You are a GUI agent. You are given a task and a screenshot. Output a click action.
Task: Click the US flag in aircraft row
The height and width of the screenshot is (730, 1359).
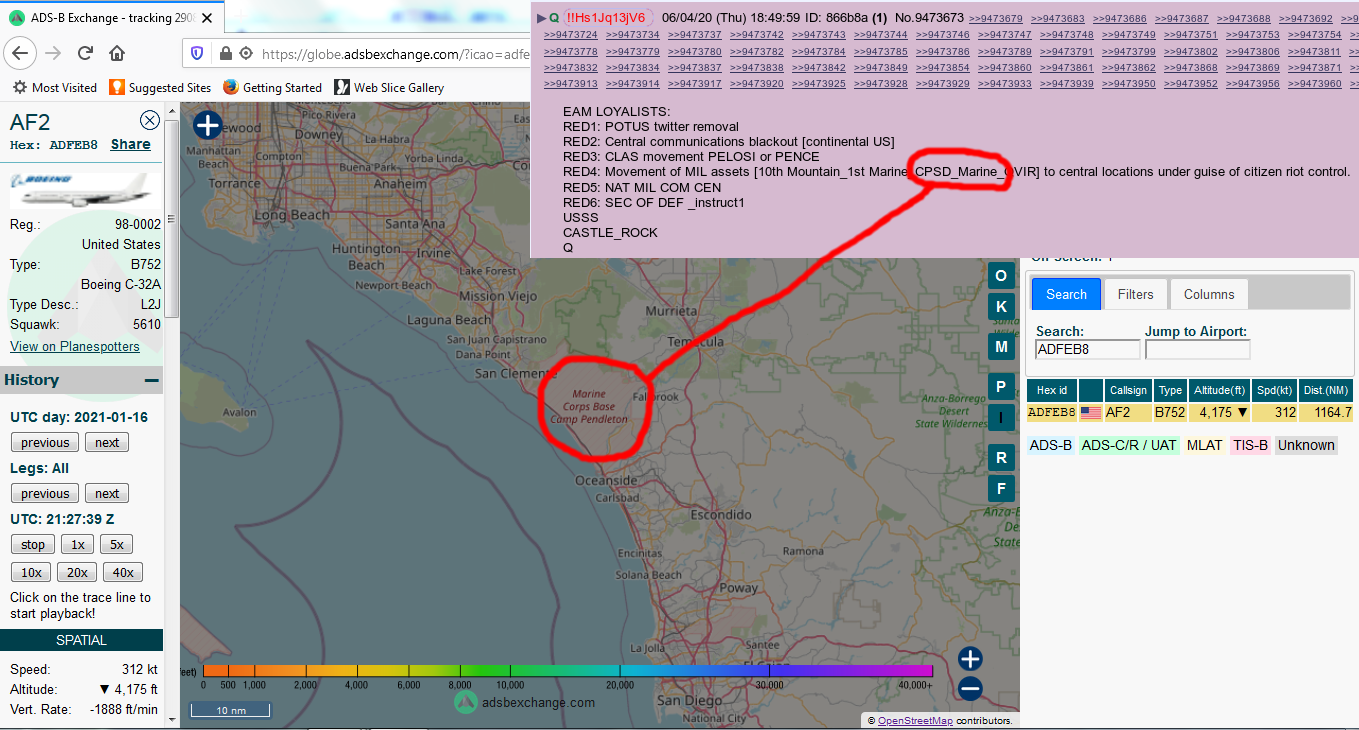click(1091, 412)
